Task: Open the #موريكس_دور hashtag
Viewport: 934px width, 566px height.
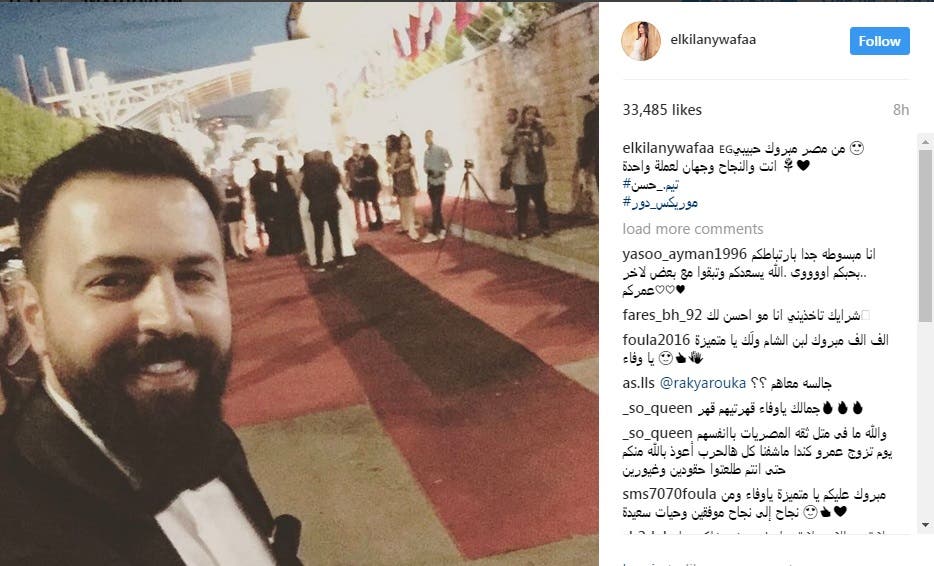Action: pyautogui.click(x=660, y=203)
